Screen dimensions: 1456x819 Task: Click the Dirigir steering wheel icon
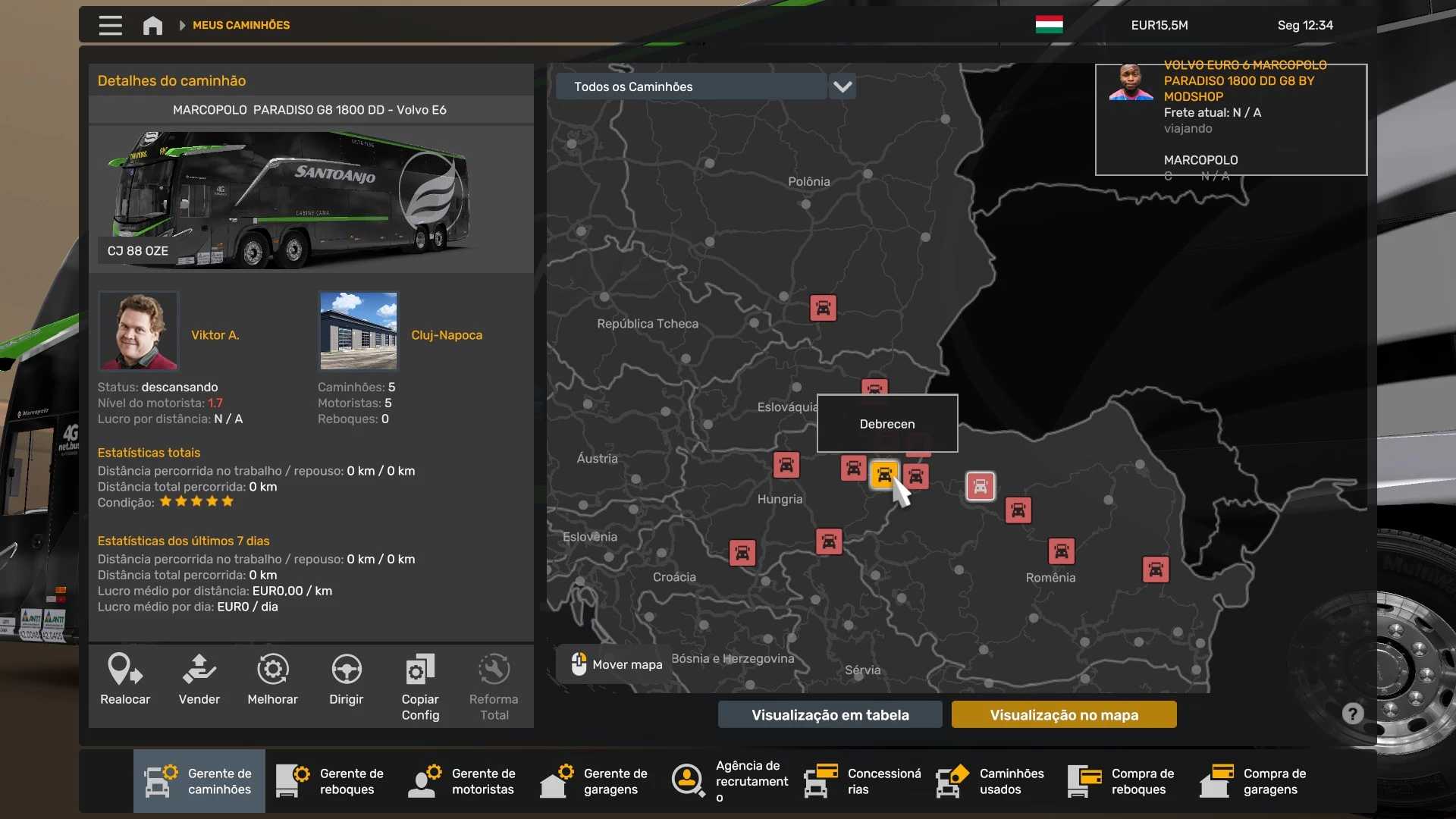tap(346, 670)
